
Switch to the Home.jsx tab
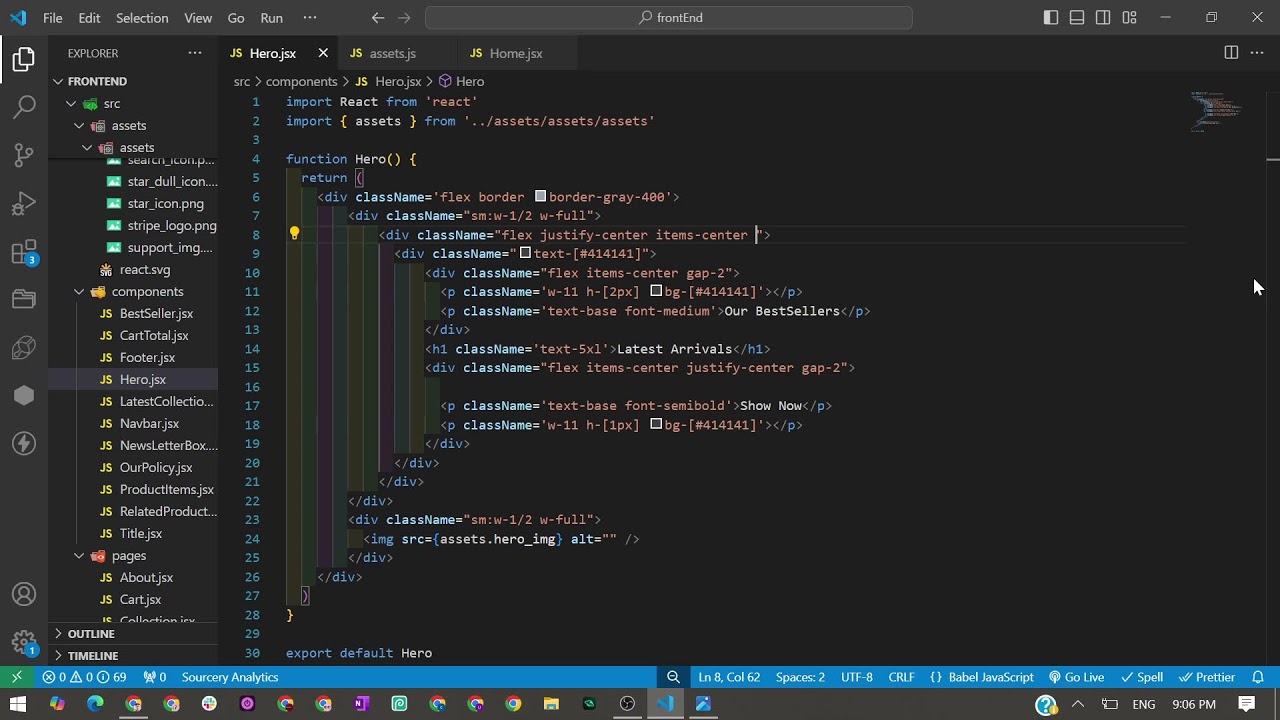pyautogui.click(x=516, y=53)
